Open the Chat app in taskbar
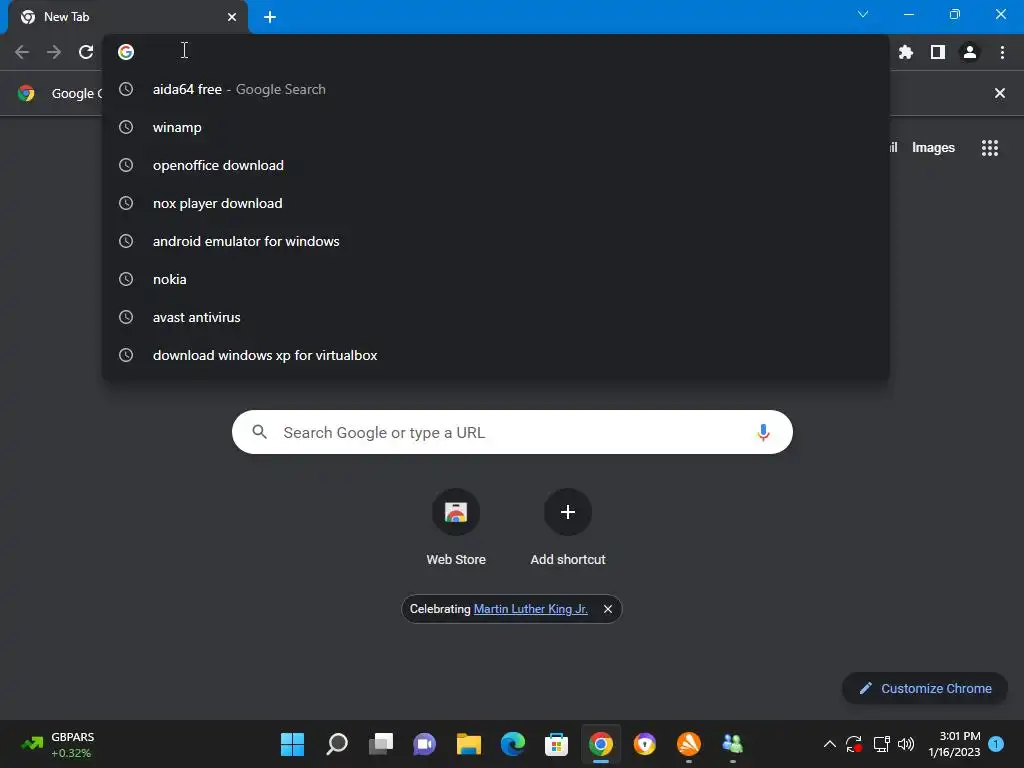 424,744
